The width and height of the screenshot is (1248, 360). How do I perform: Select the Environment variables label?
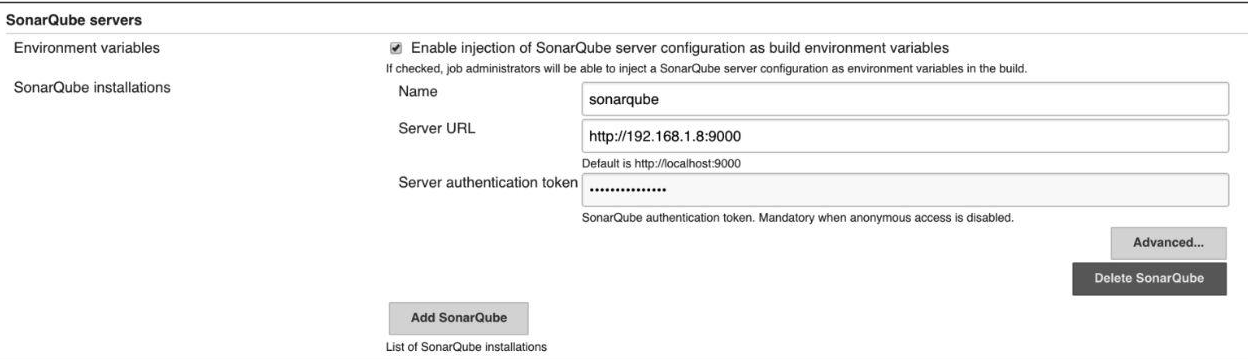[x=85, y=48]
